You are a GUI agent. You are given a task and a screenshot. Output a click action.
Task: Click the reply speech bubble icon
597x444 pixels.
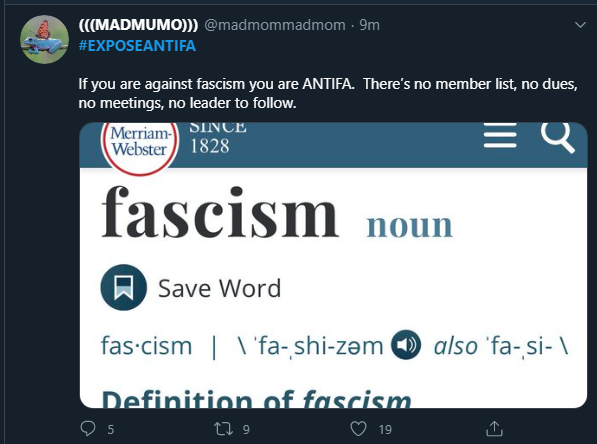click(x=88, y=428)
